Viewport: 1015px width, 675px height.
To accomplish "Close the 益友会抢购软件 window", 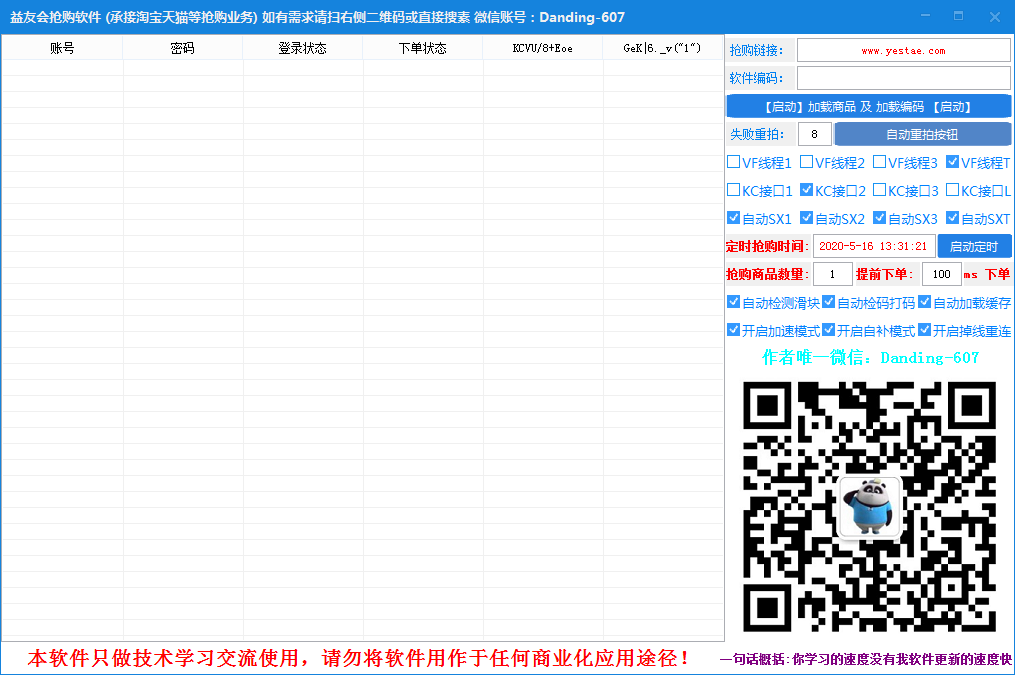I will point(995,17).
